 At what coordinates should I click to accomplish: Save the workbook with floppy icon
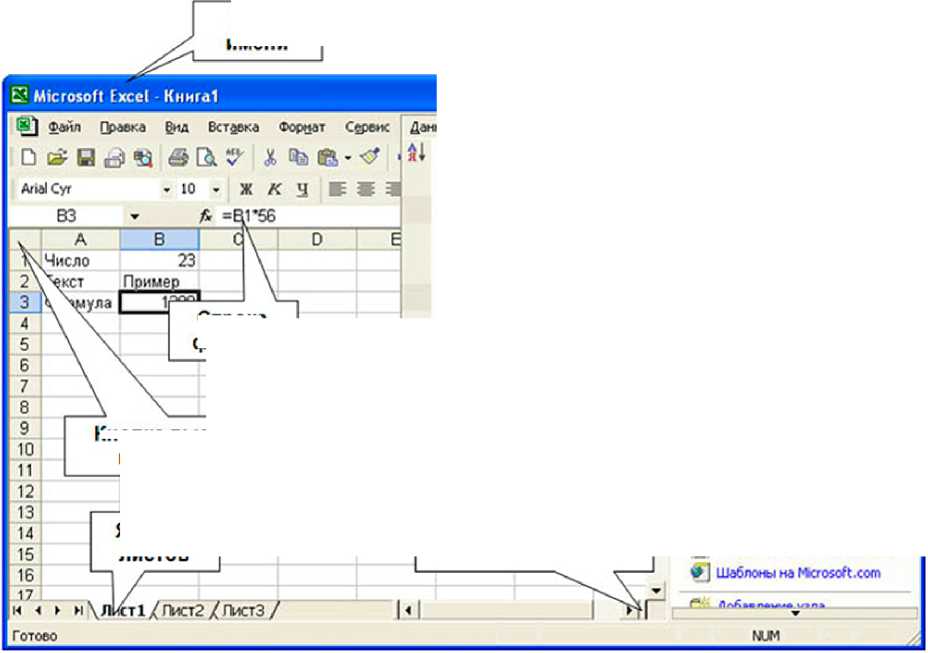pos(86,157)
